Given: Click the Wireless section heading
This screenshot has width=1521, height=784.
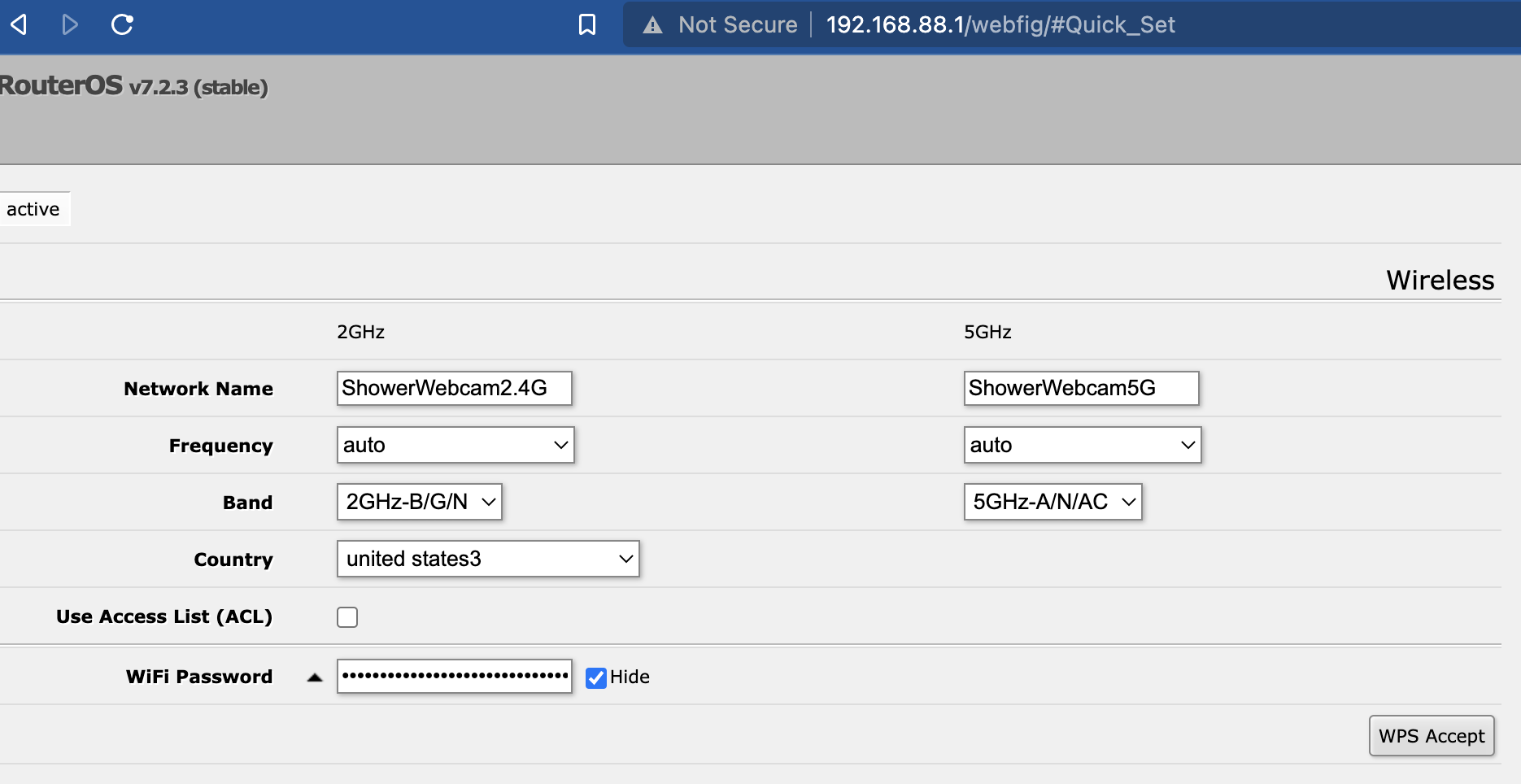Looking at the screenshot, I should (1440, 280).
